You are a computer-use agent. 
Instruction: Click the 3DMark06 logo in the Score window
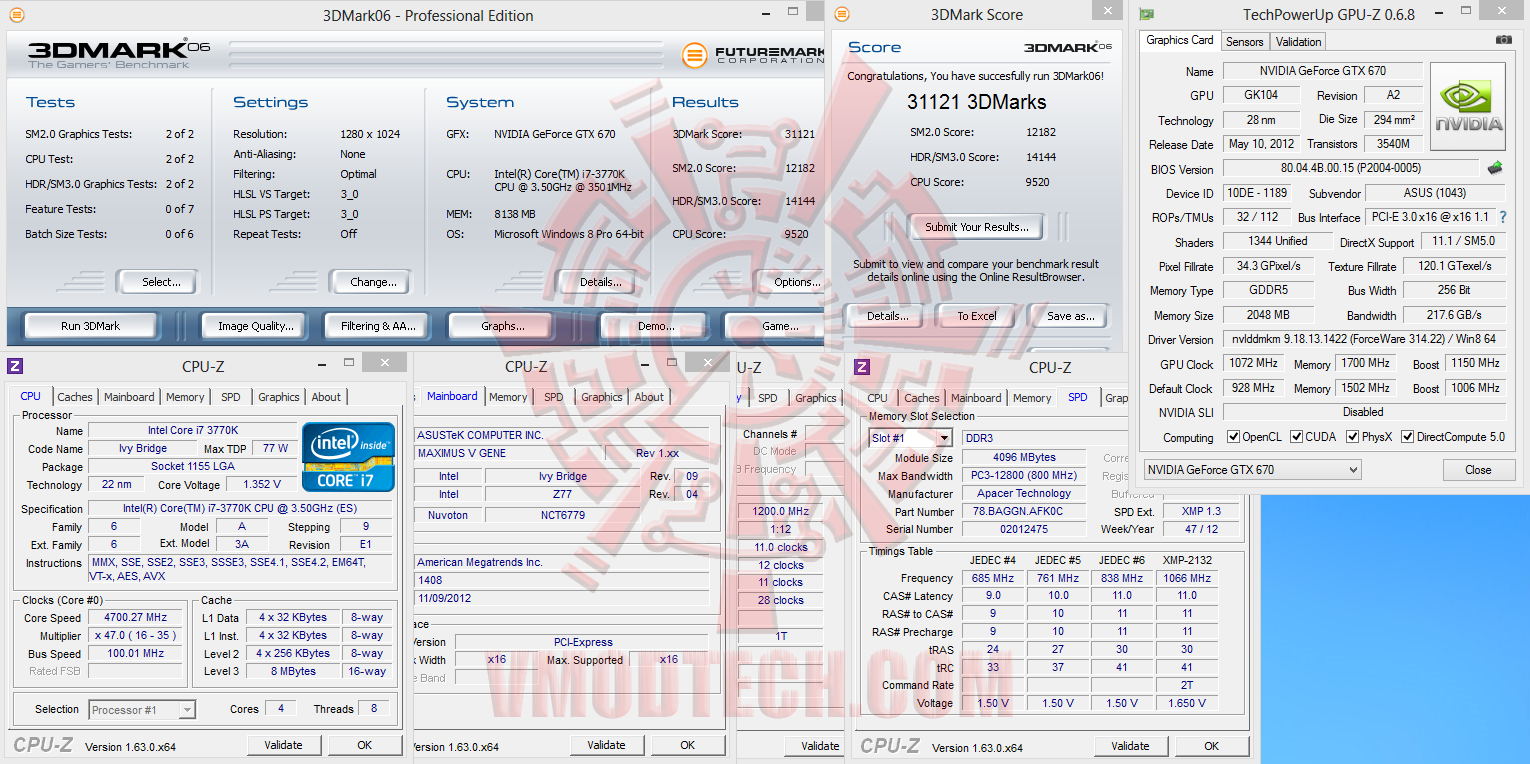(x=1068, y=47)
